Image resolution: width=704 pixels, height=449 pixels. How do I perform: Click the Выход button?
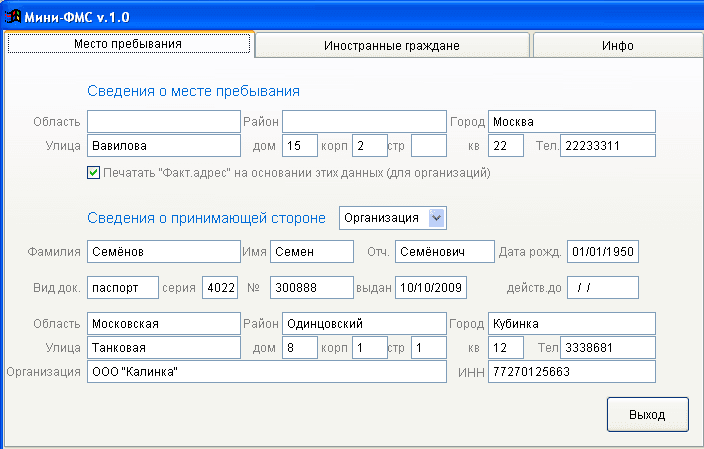(x=647, y=414)
